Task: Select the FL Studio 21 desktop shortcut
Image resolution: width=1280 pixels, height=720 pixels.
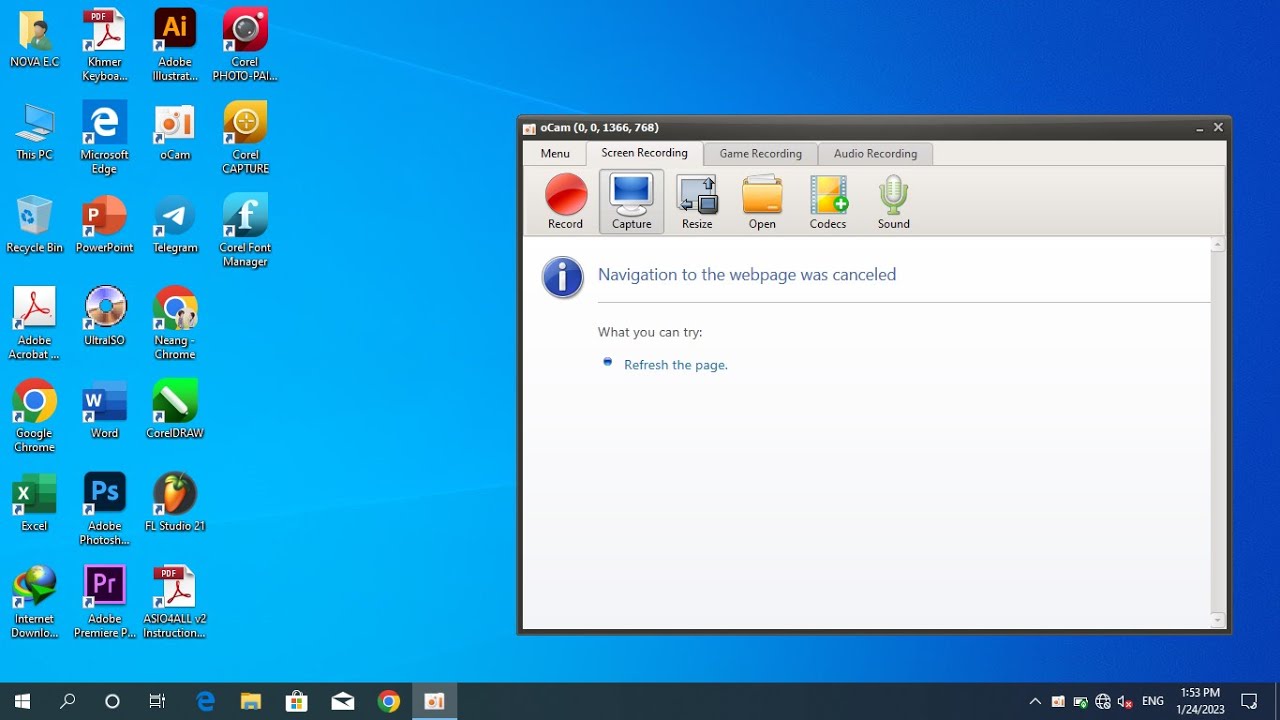Action: coord(175,504)
